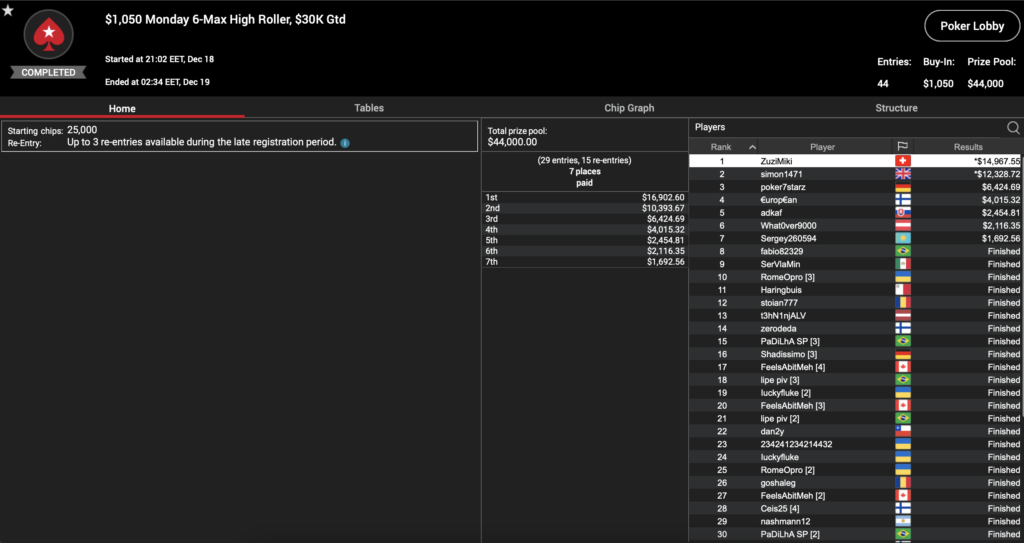This screenshot has height=543, width=1024.
Task: Click the flag column header icon
Action: pos(902,147)
